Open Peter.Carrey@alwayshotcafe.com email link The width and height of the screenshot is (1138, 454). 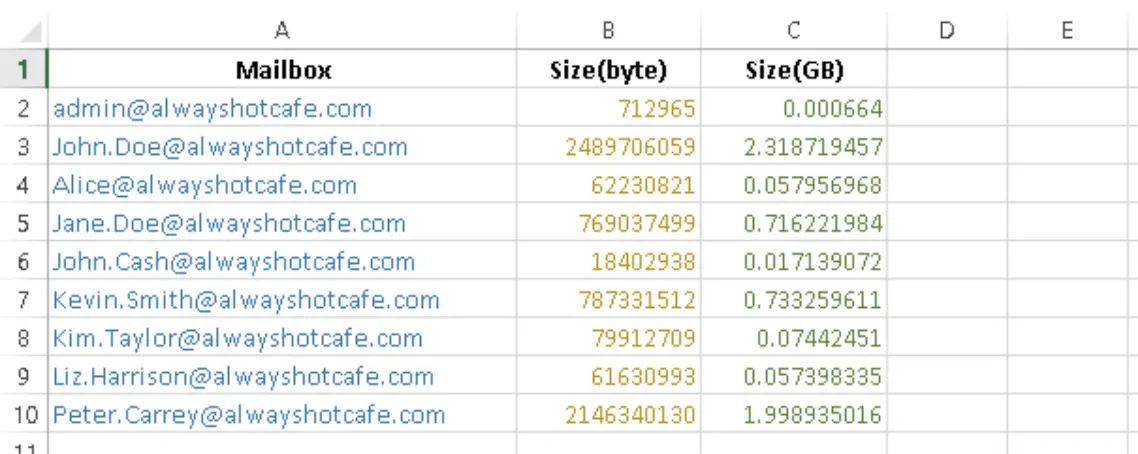pos(248,415)
